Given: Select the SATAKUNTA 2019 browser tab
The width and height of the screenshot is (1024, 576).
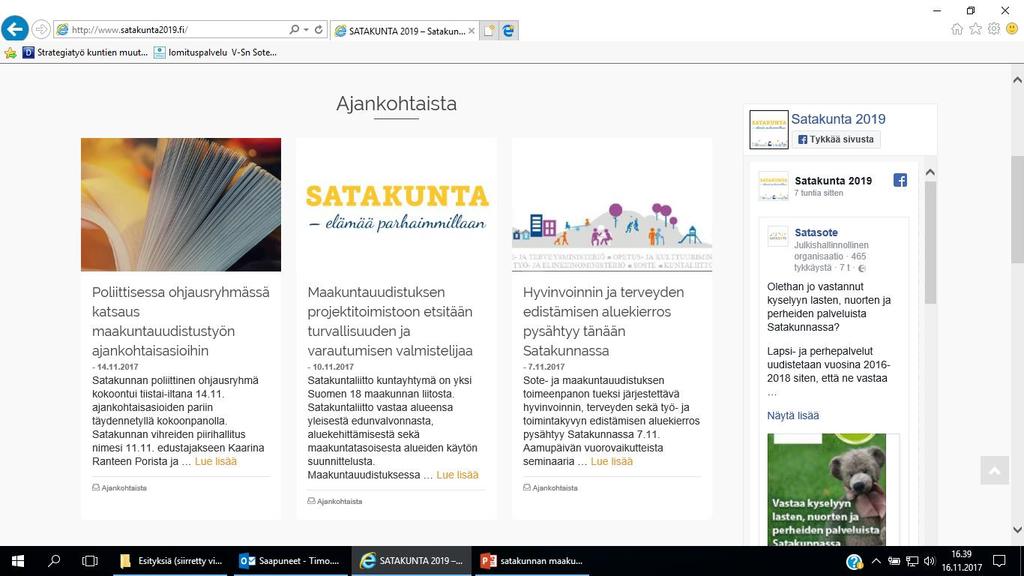Looking at the screenshot, I should [405, 31].
